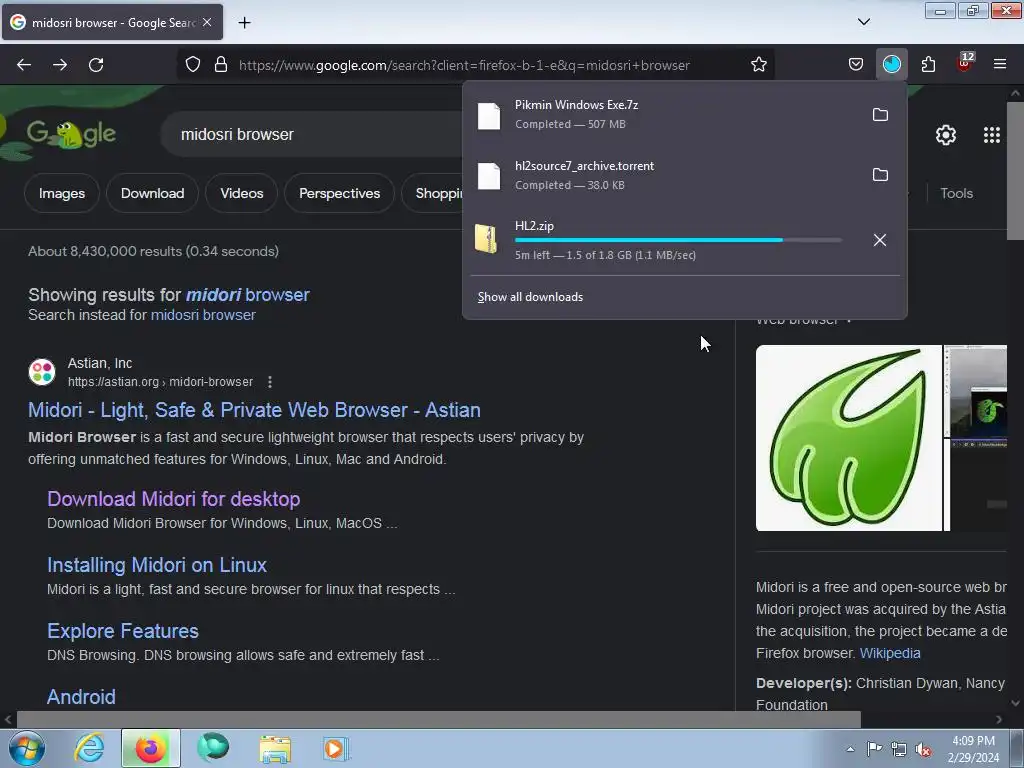Open the Wikipedia link in knowledge panel
This screenshot has height=768, width=1024.
889,653
